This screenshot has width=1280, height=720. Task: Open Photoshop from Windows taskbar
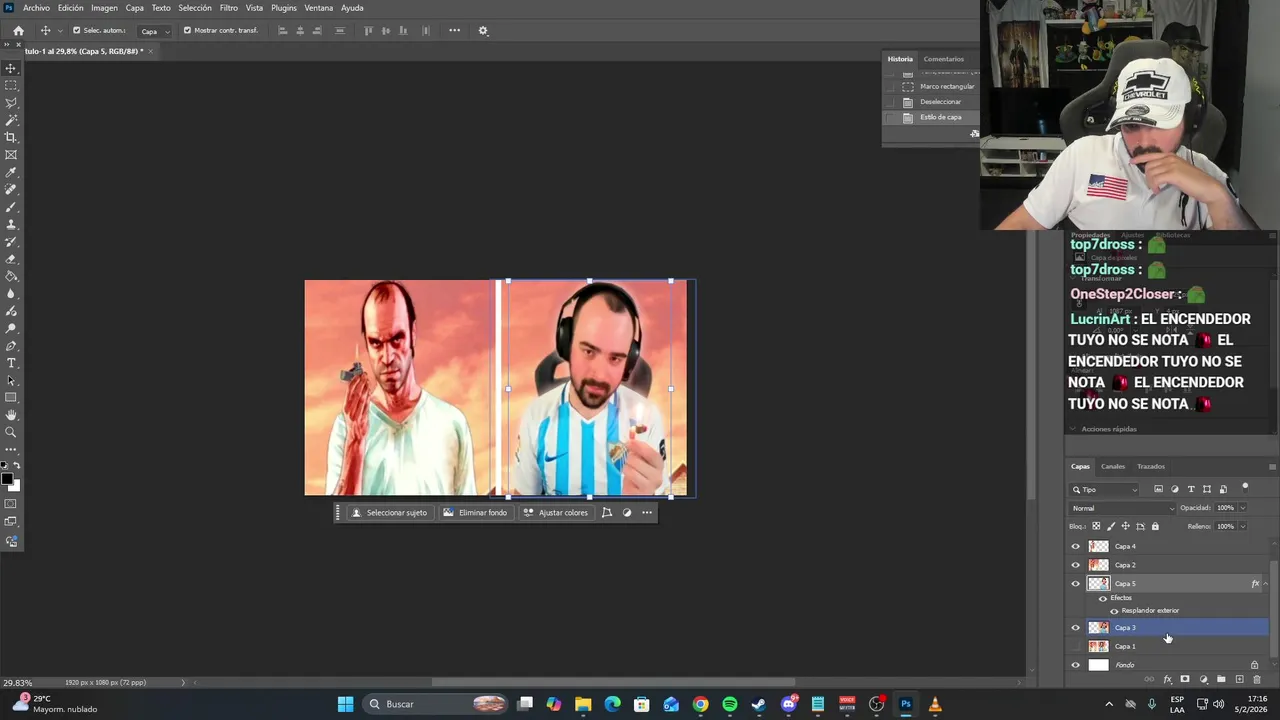click(906, 704)
